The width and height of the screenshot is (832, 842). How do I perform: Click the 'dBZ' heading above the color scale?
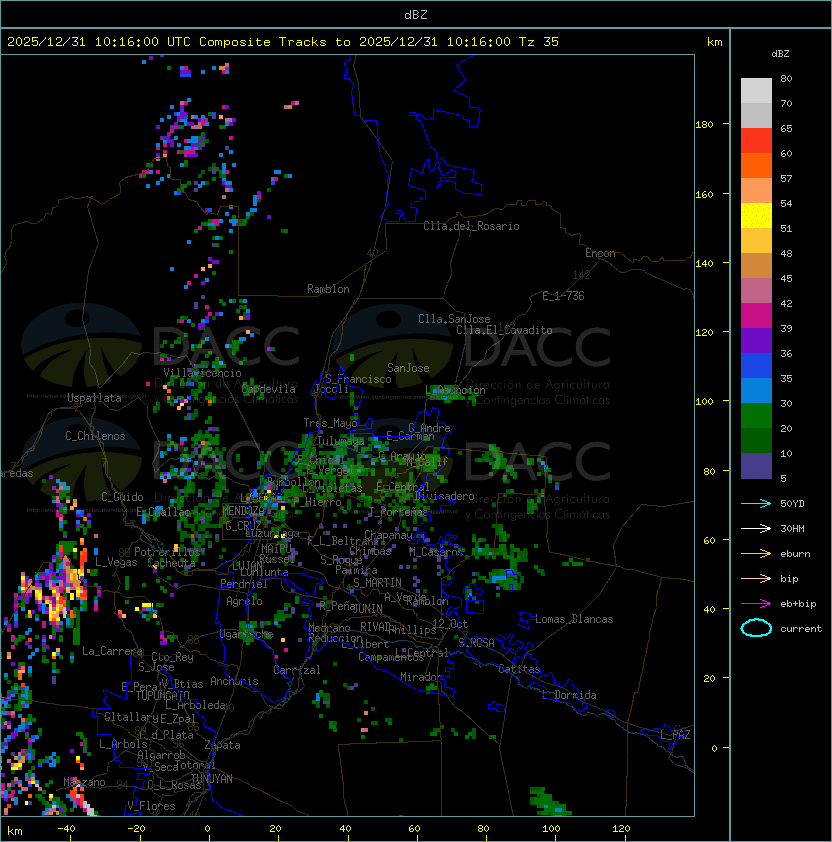coord(780,54)
